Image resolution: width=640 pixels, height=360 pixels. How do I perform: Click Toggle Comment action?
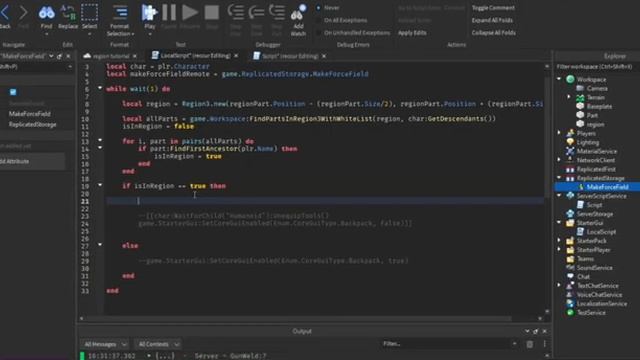click(493, 8)
